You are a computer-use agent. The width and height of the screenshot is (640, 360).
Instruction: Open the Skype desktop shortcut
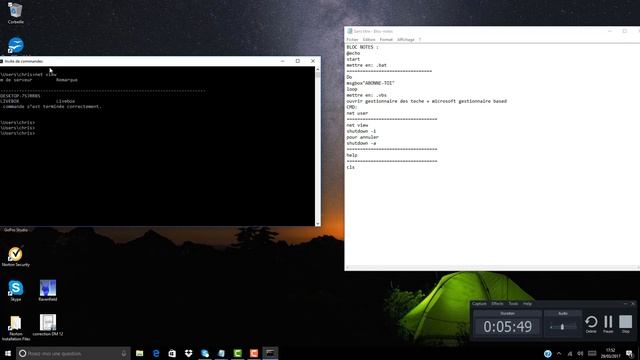click(x=16, y=290)
